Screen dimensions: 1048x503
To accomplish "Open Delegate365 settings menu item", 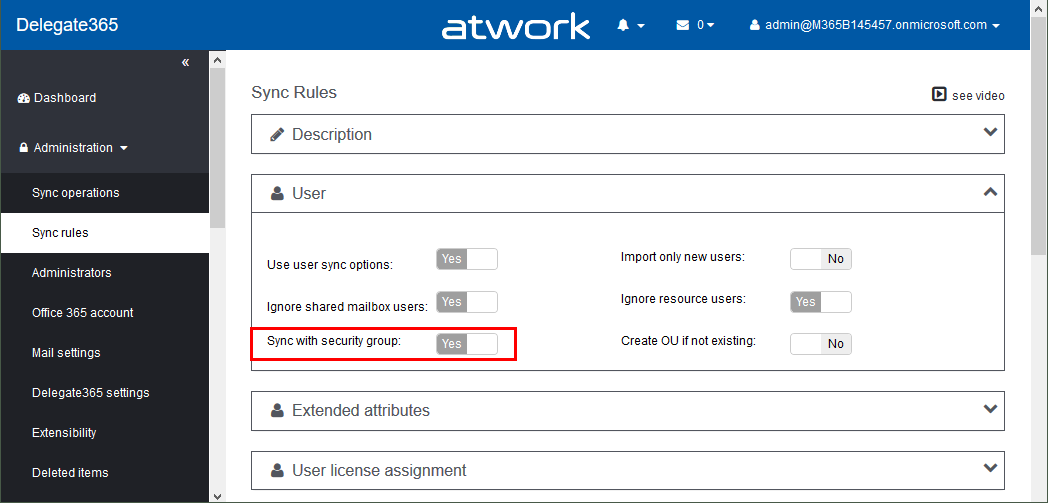I will click(104, 393).
